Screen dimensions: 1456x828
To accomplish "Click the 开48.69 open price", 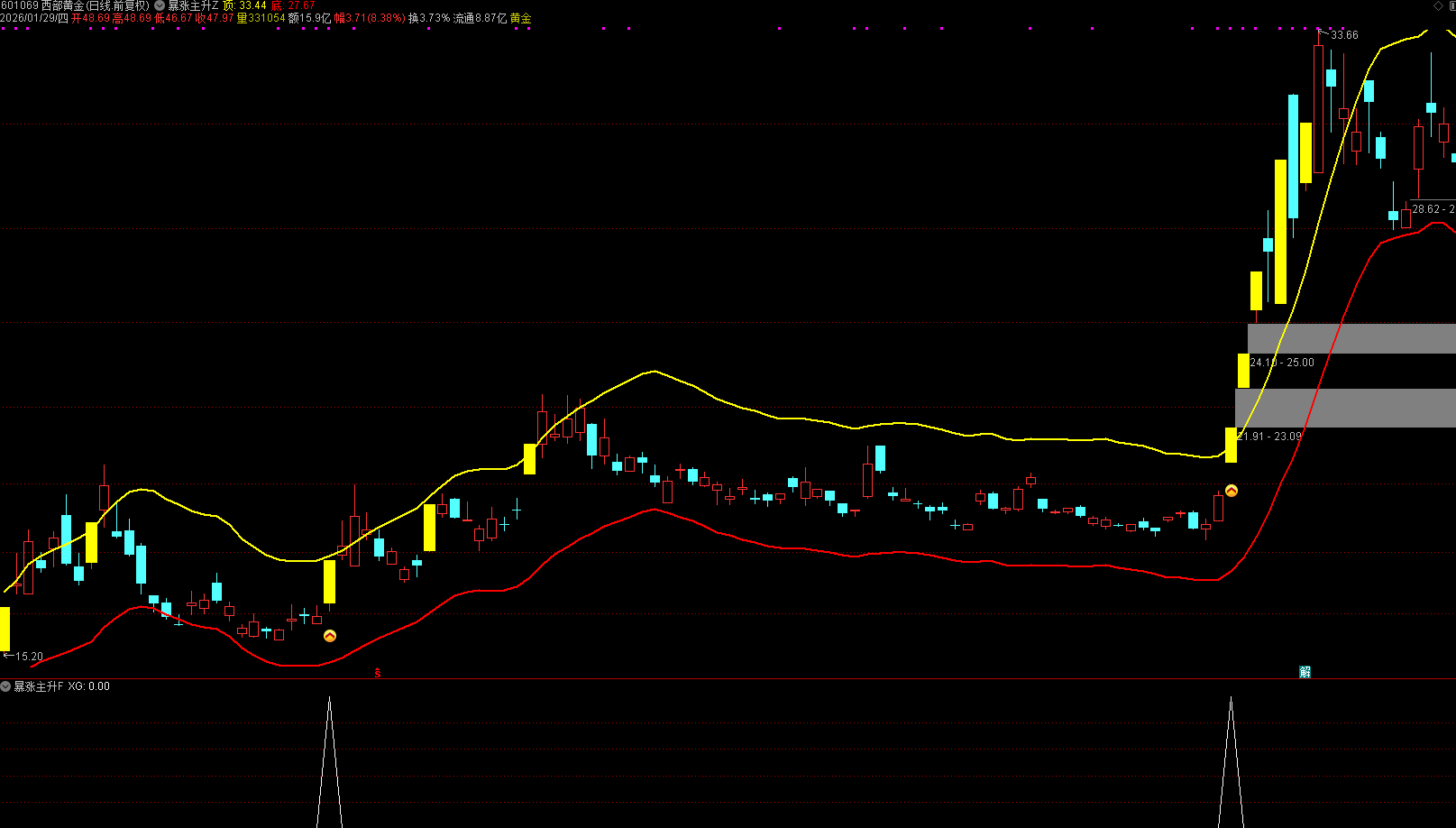I will tap(91, 18).
